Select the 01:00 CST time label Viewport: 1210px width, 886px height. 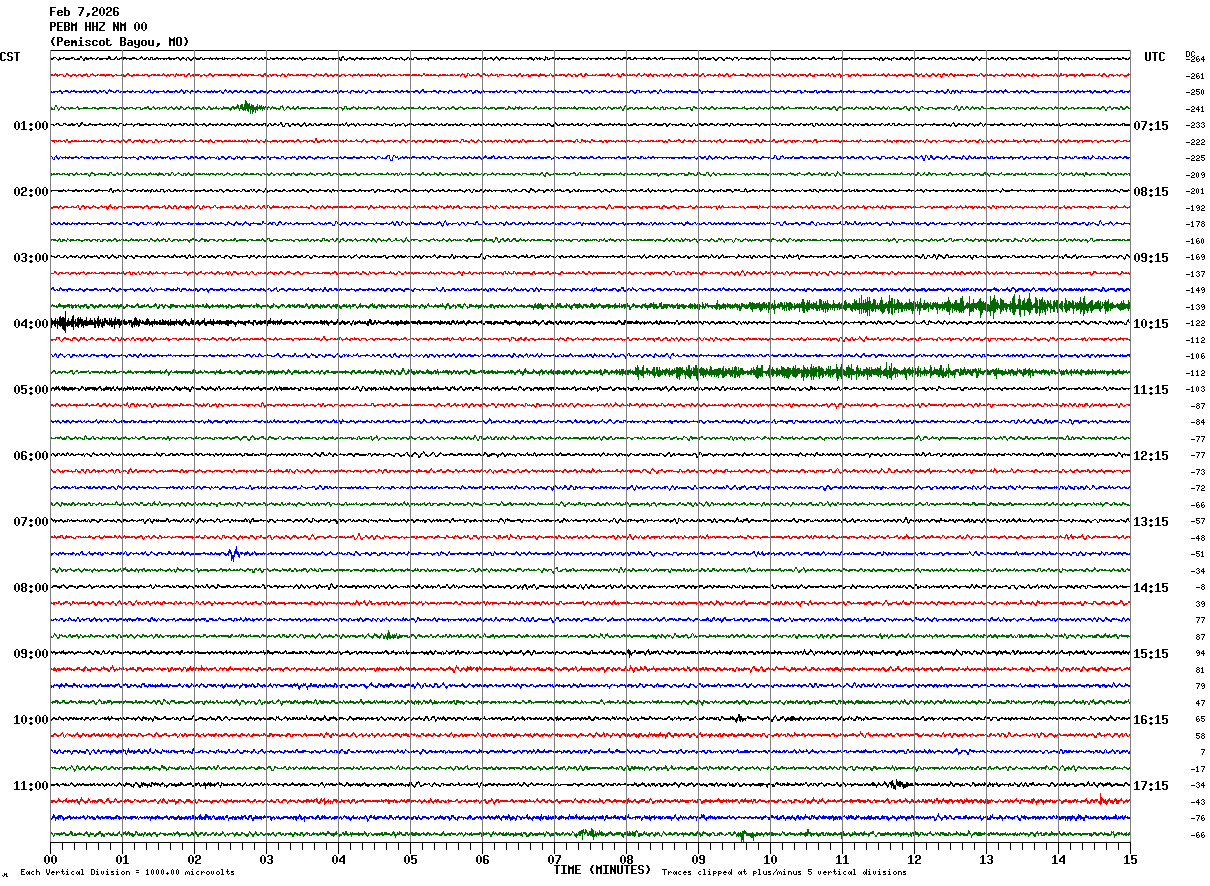click(x=30, y=126)
